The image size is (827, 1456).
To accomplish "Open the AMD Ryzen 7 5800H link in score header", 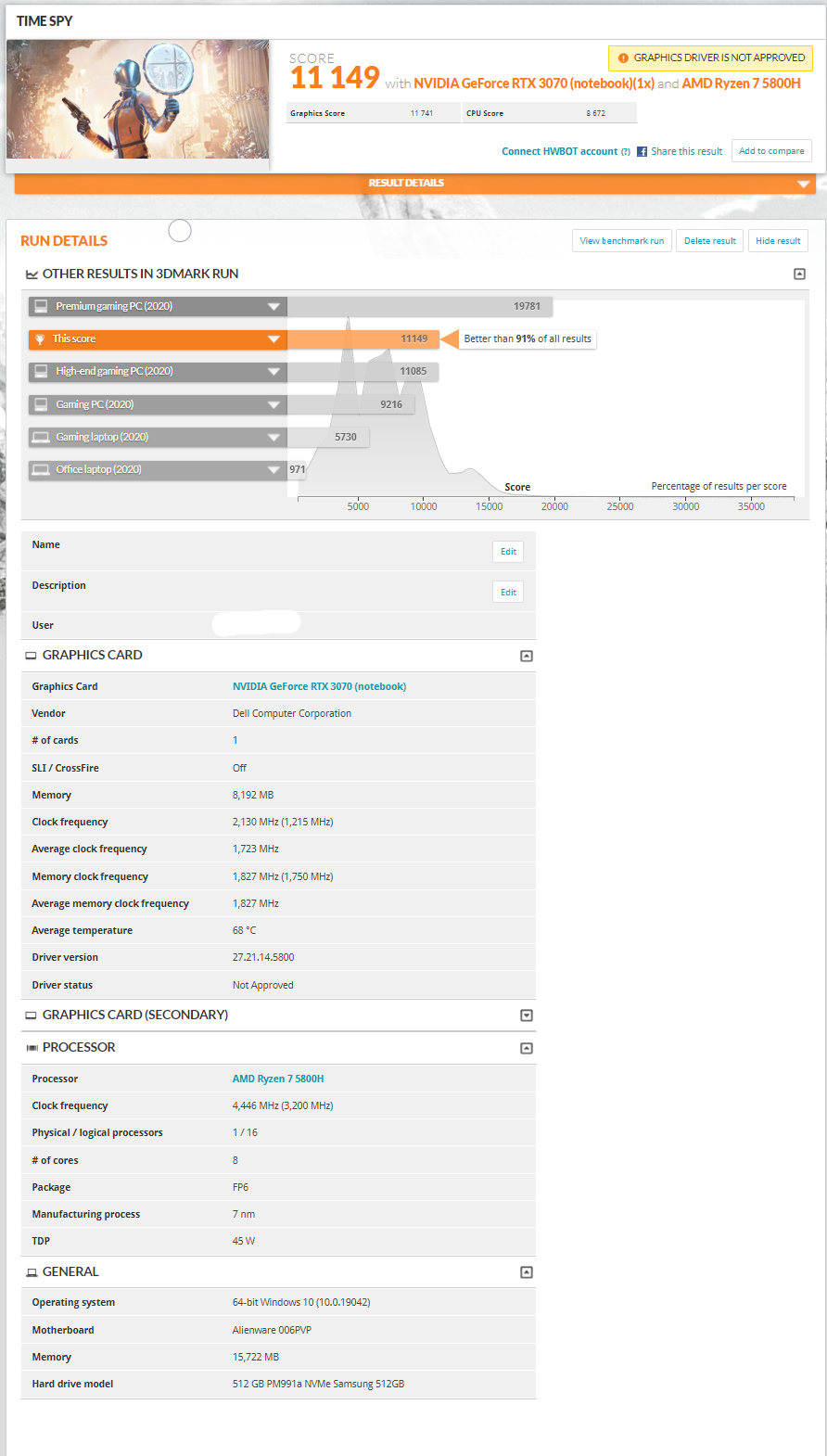I will pyautogui.click(x=741, y=83).
